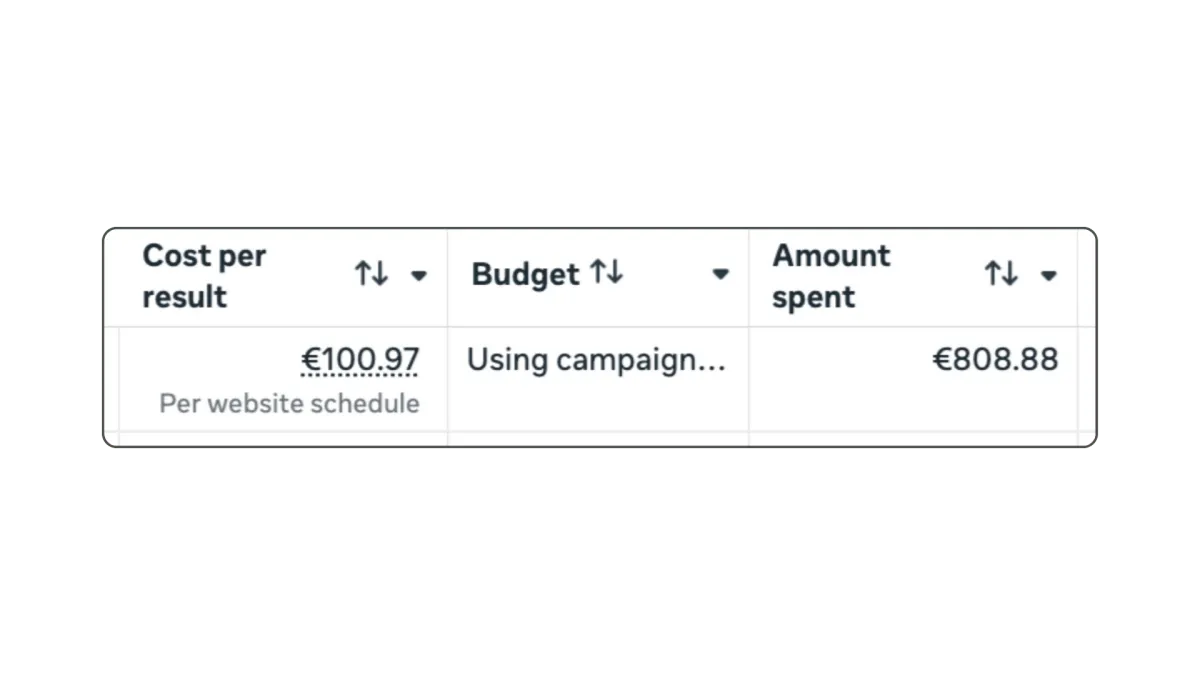1200x675 pixels.
Task: Open the €100.97 cost value link
Action: click(360, 360)
